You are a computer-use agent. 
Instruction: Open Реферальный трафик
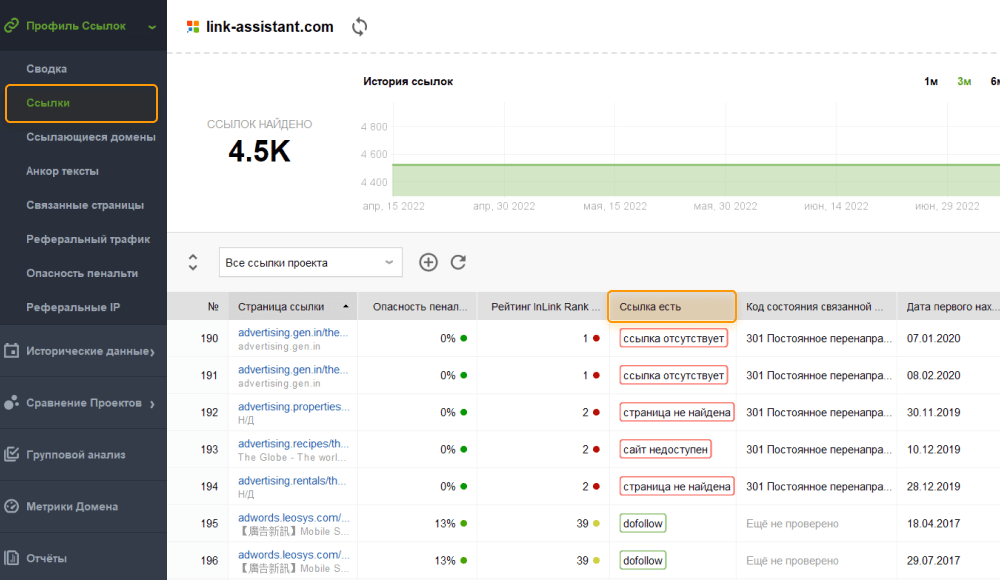click(88, 239)
